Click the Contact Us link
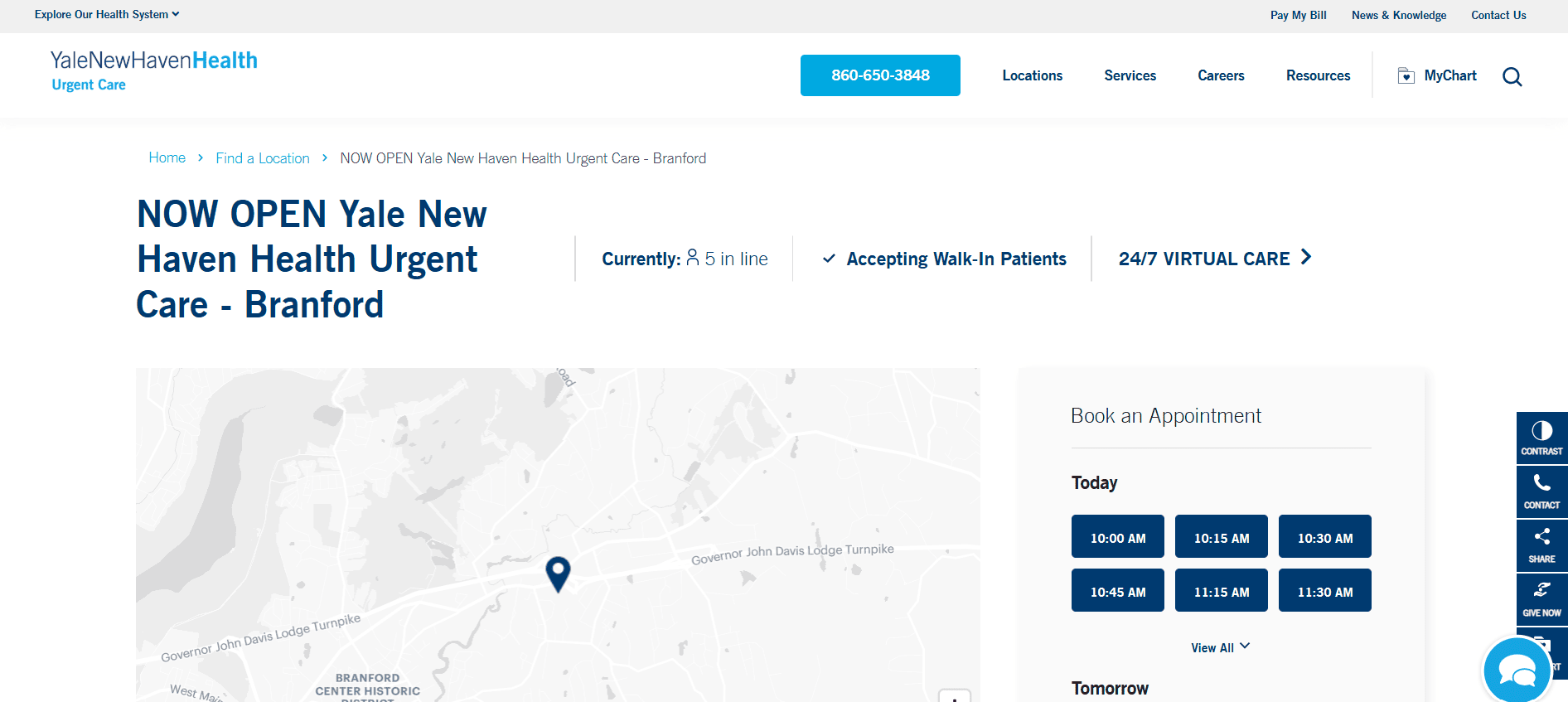This screenshot has width=1568, height=702. (1498, 15)
